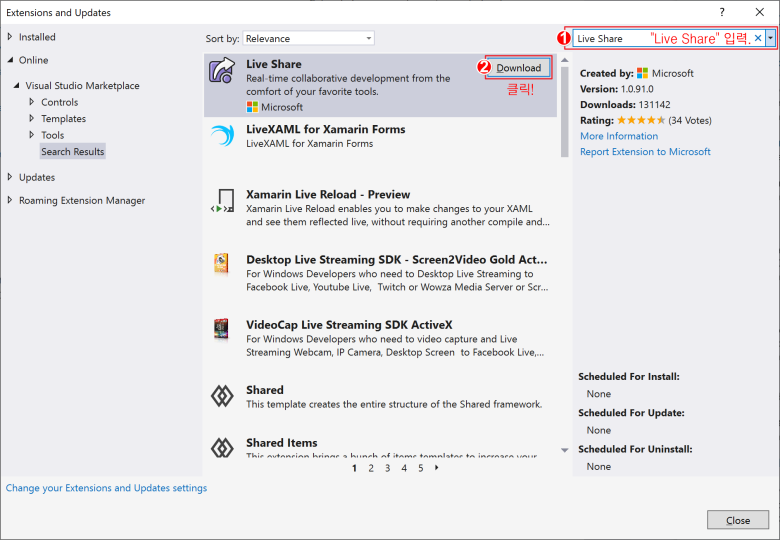780x540 pixels.
Task: Select the Shared Items result title
Action: [282, 443]
